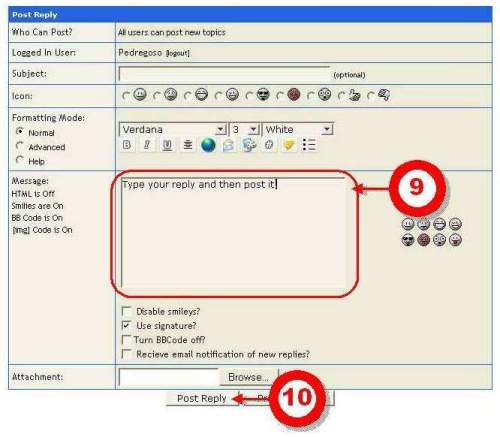
Task: Click inside the Message text area
Action: [233, 233]
